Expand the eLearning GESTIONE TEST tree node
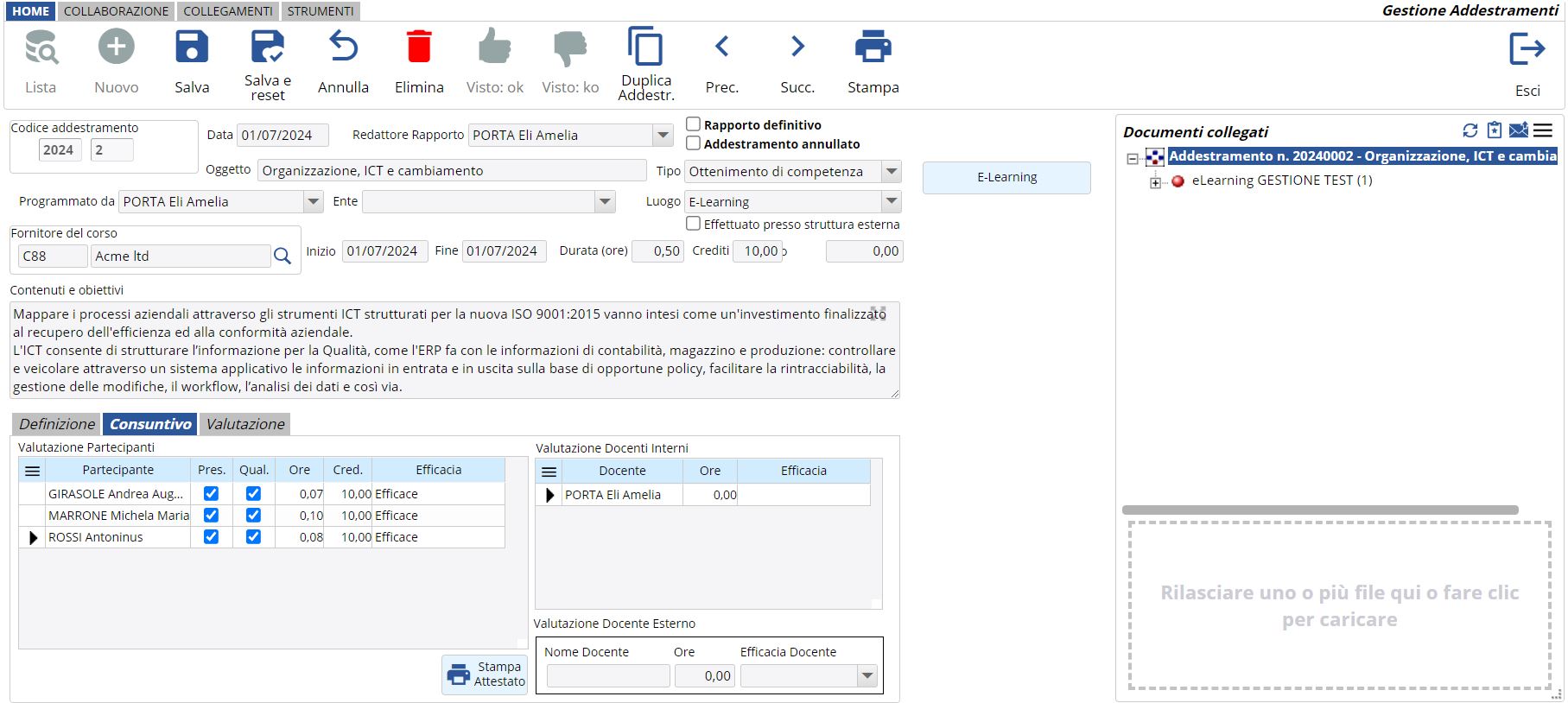This screenshot has height=703, width=1568. click(1155, 181)
